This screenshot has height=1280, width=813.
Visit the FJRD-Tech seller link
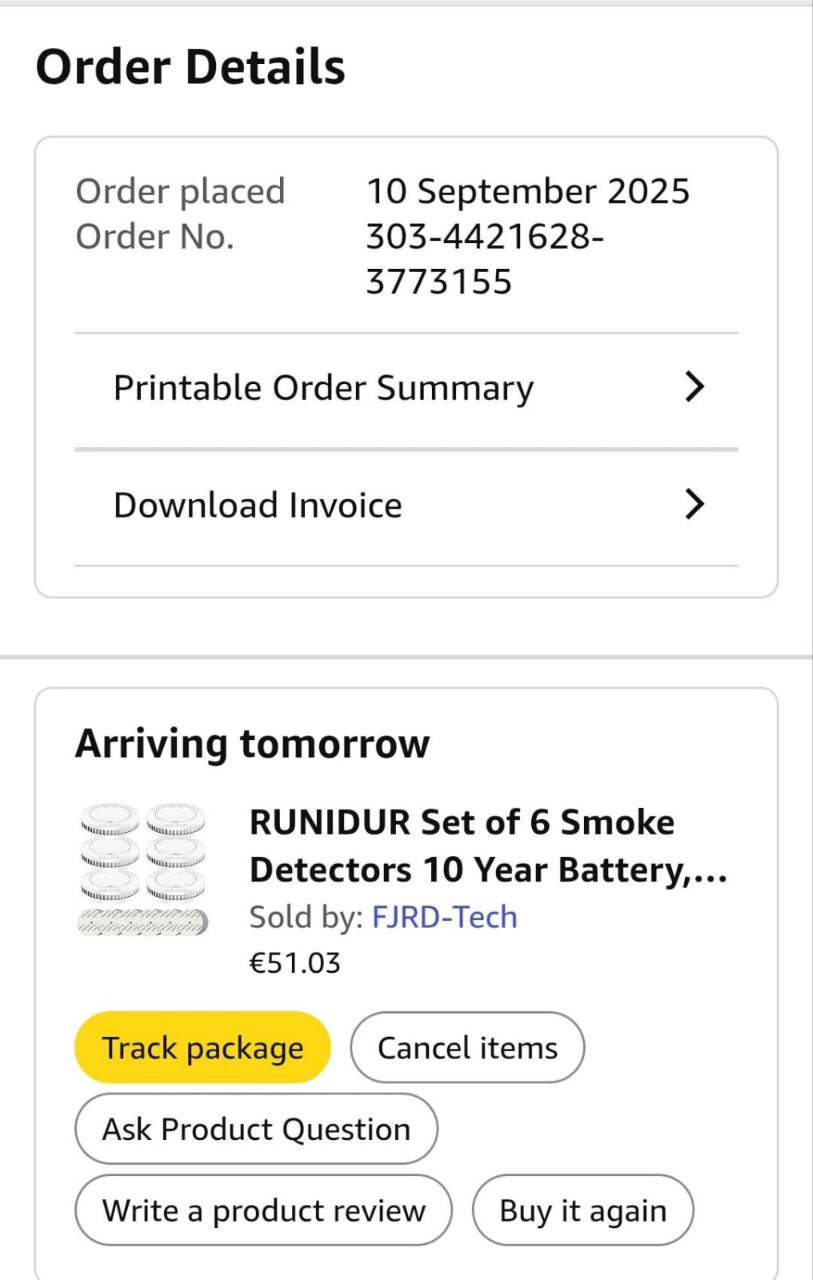[x=445, y=917]
